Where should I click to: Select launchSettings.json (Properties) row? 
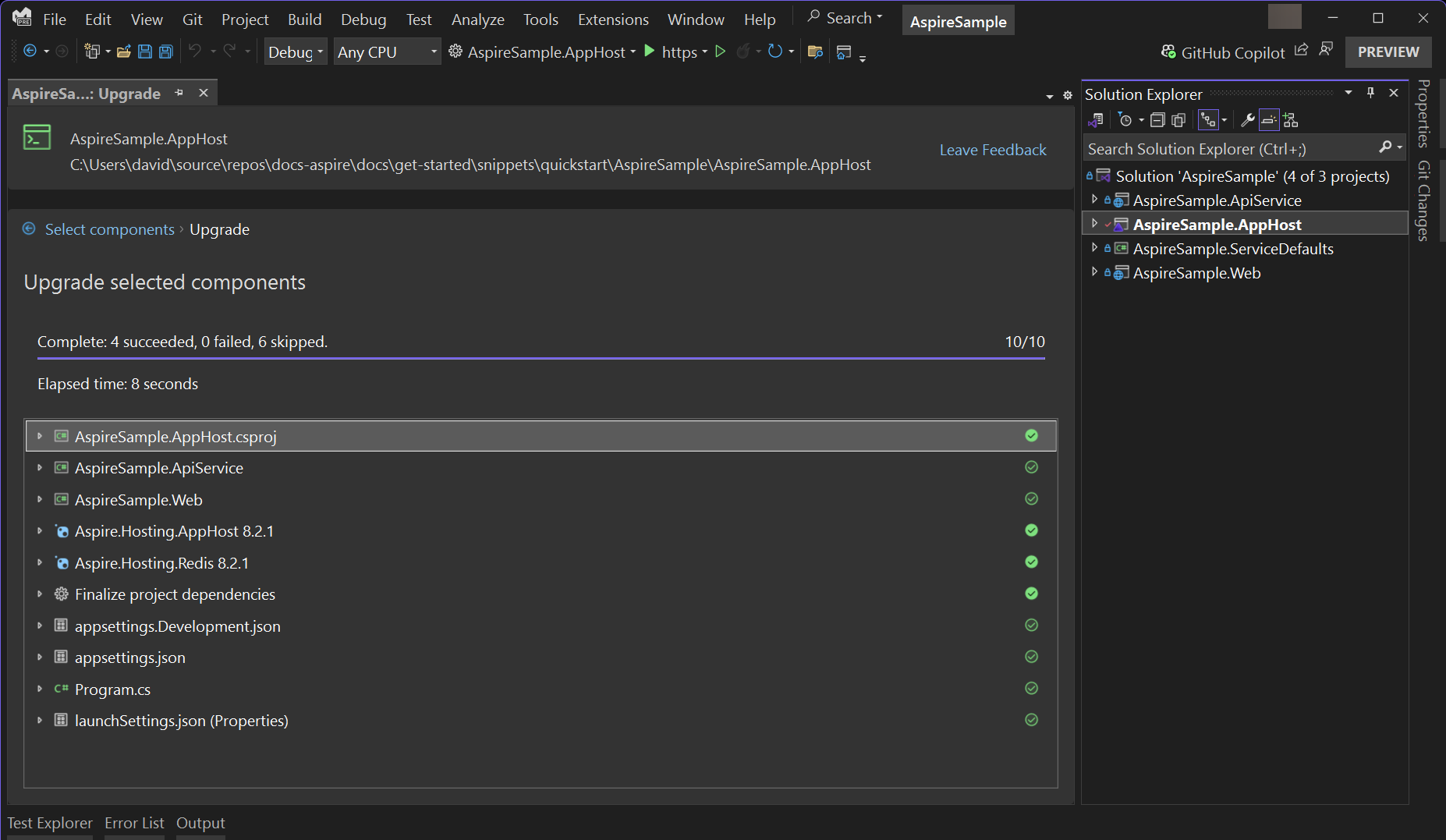541,721
